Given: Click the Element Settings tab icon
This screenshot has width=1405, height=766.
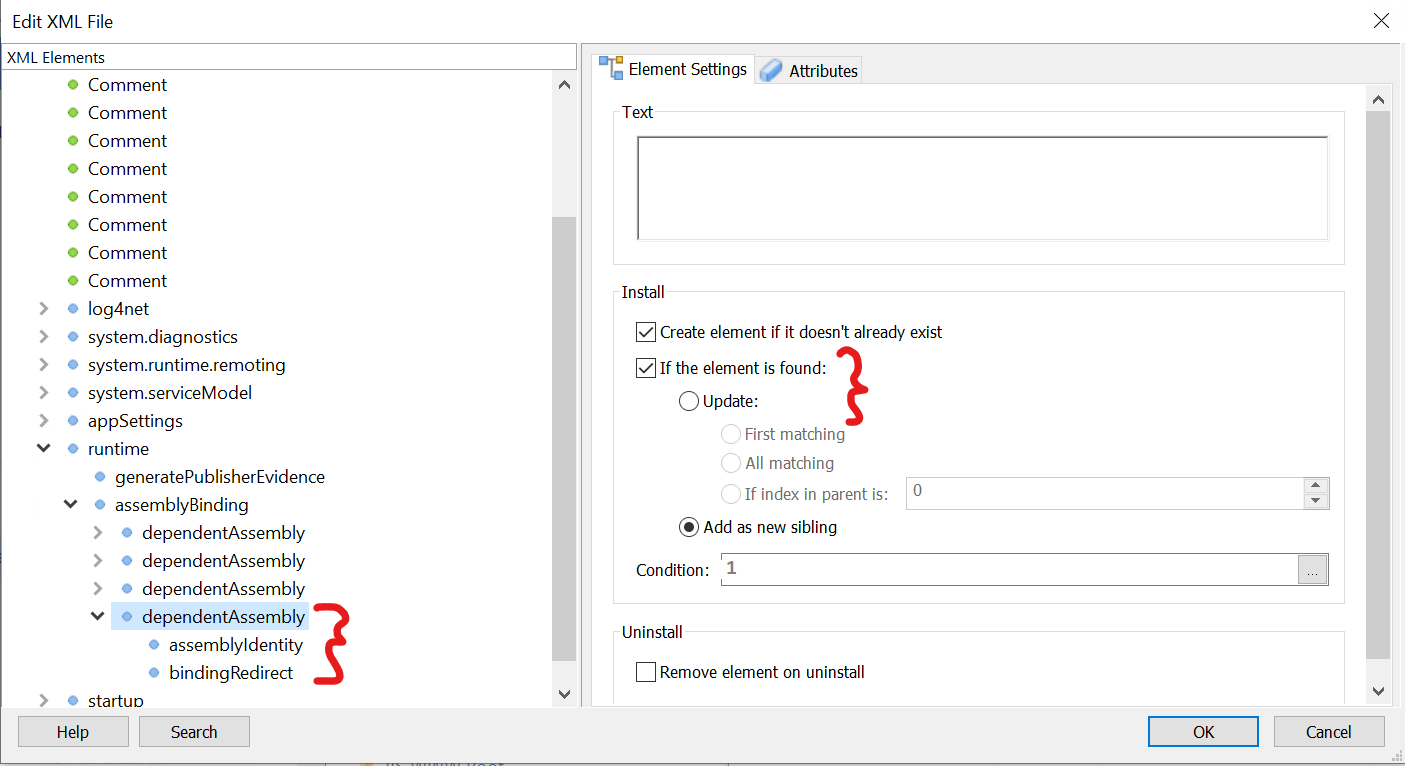Looking at the screenshot, I should 611,68.
